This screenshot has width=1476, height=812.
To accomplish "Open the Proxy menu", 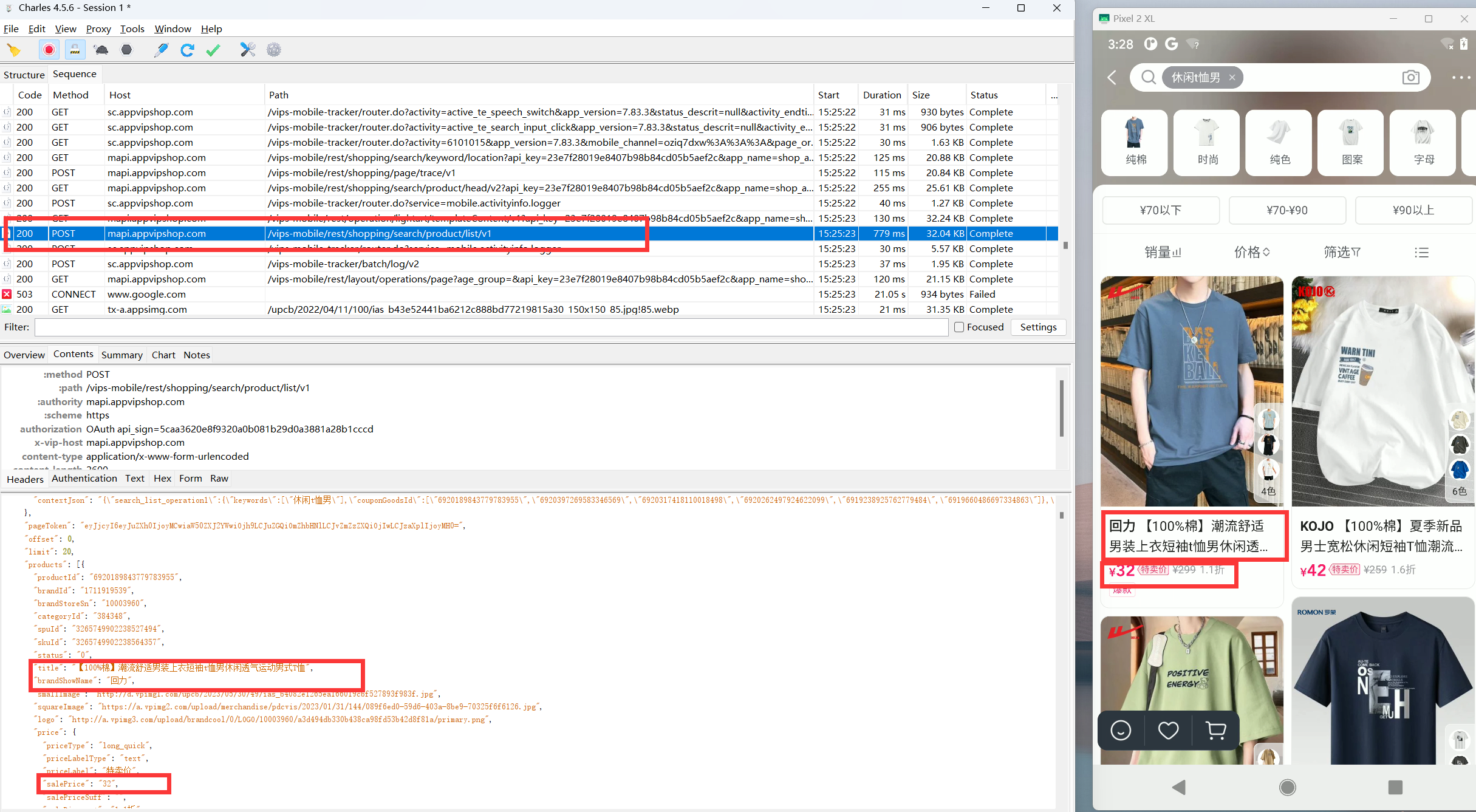I will click(x=98, y=29).
